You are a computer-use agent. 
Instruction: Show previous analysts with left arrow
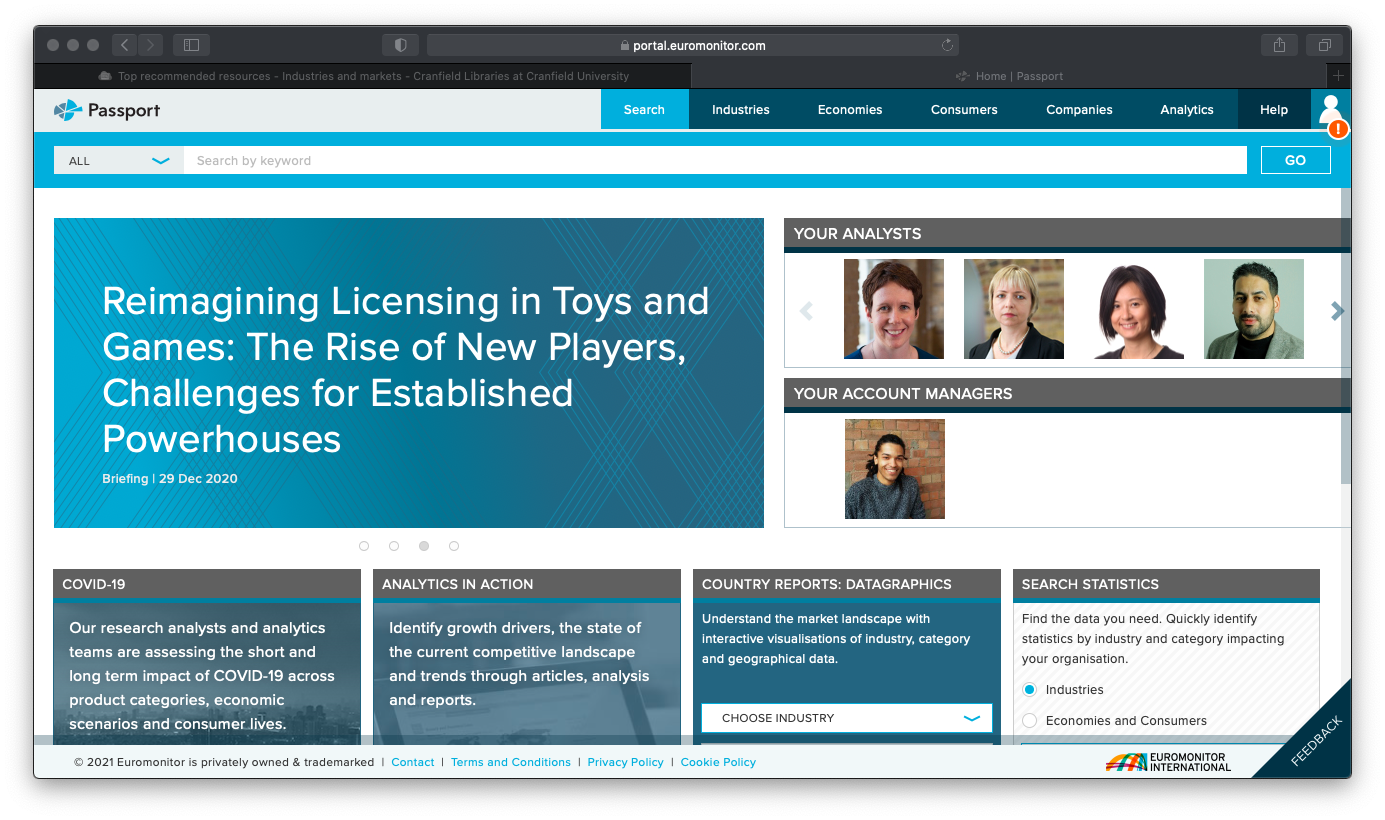pyautogui.click(x=806, y=312)
